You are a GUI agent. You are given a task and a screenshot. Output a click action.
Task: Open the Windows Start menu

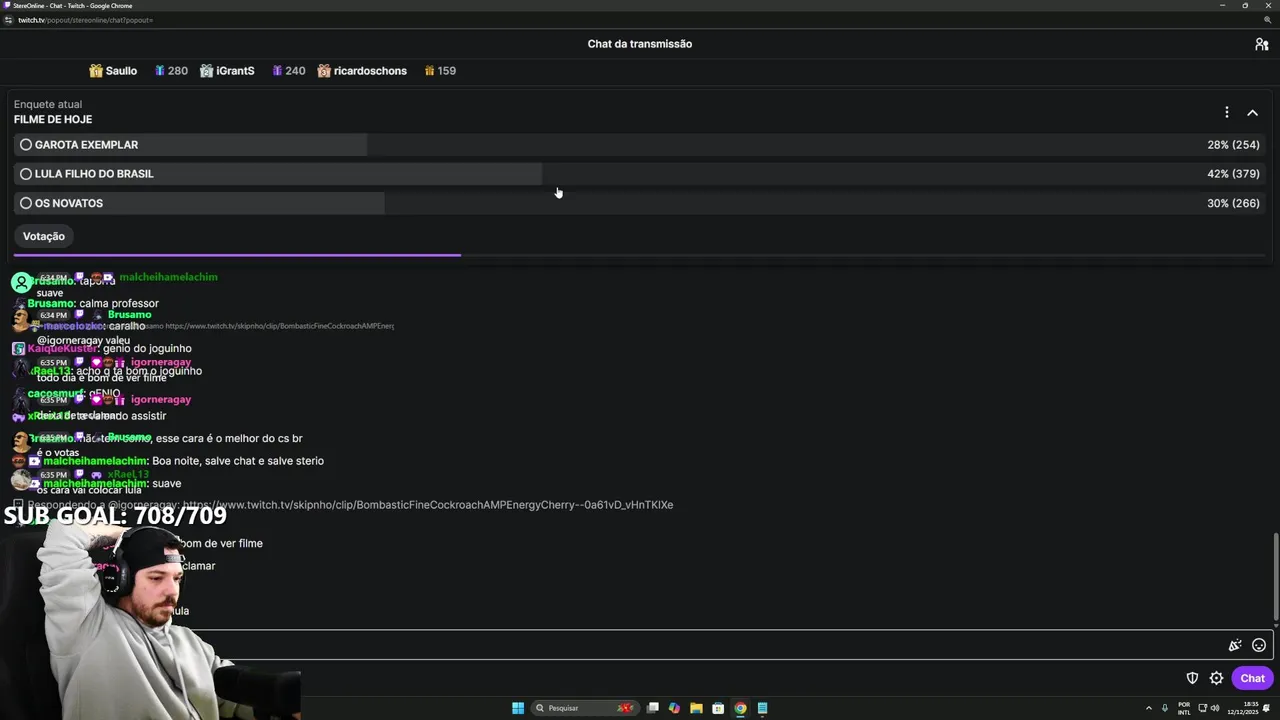[x=518, y=708]
